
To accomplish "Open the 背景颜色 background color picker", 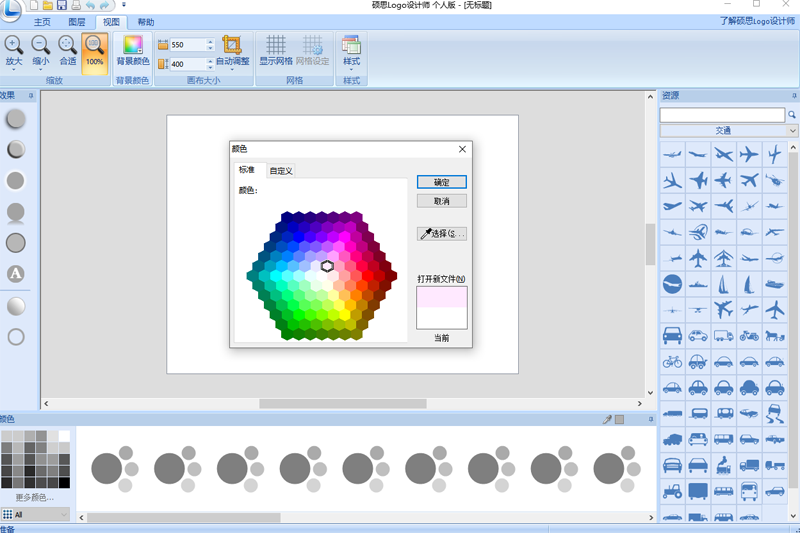I will point(132,45).
